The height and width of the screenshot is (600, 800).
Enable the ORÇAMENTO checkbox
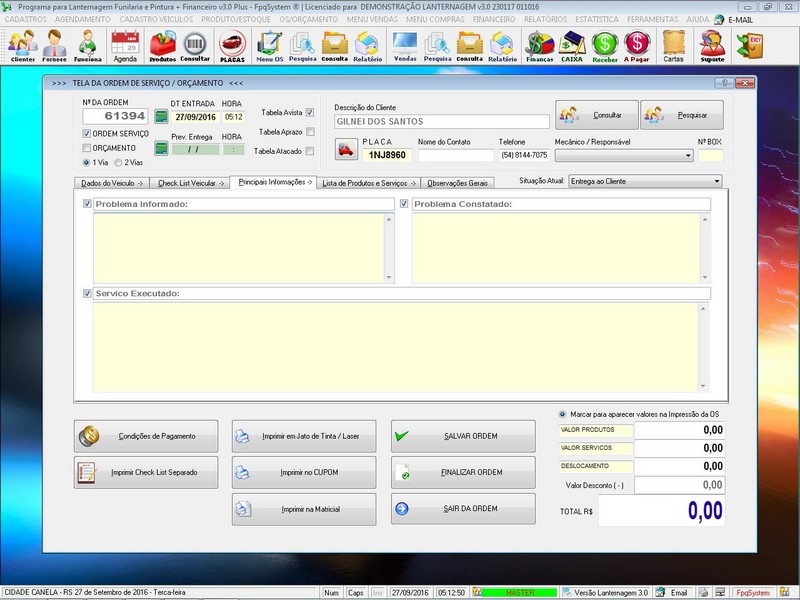[87, 148]
